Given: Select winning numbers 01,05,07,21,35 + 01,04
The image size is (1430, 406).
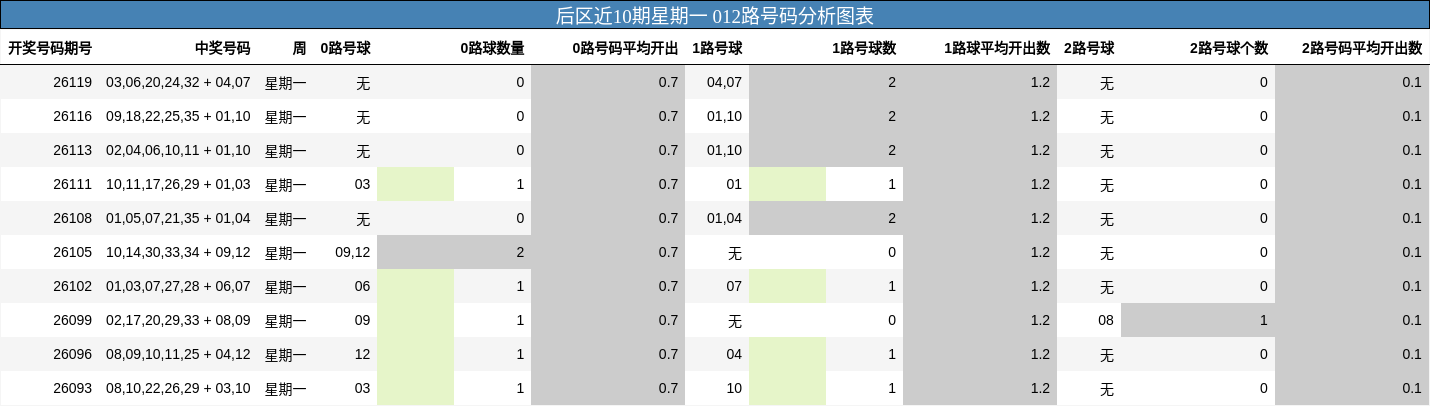Looking at the screenshot, I should [x=178, y=218].
